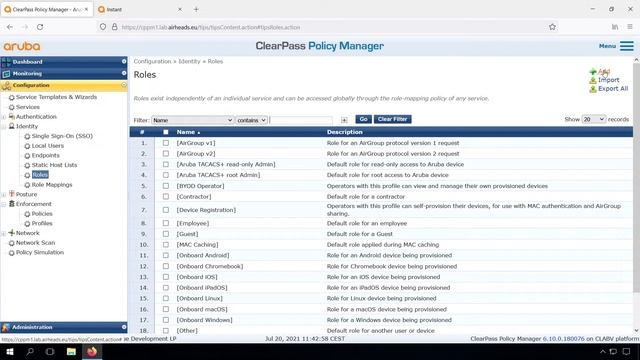Click the green Add role icon
The image size is (640, 360).
593,71
